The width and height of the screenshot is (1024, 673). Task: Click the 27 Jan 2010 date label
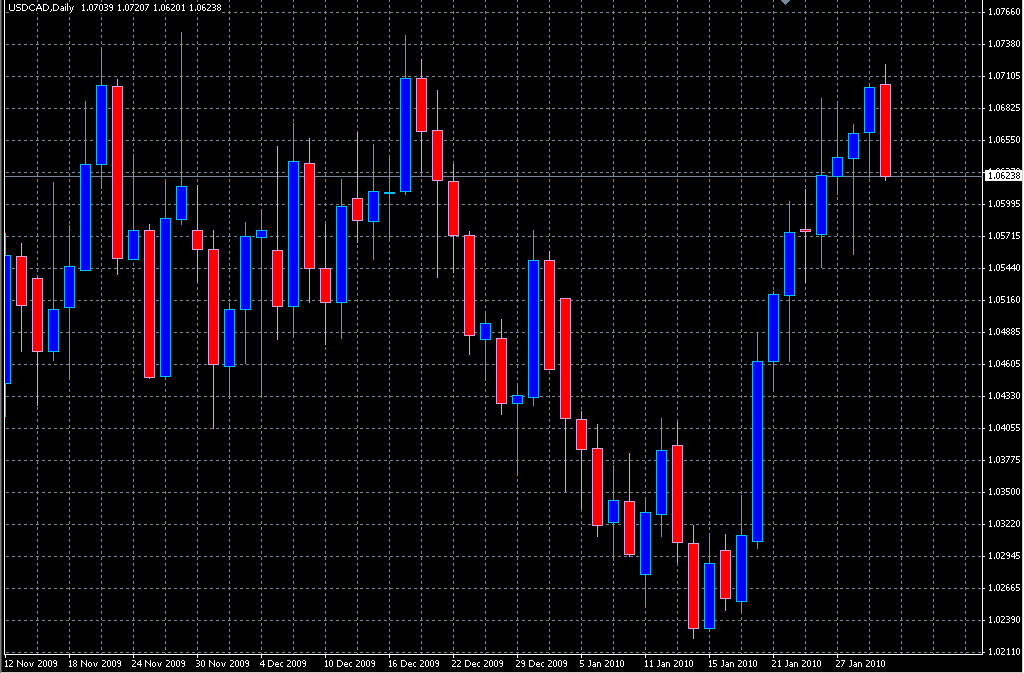pyautogui.click(x=861, y=664)
